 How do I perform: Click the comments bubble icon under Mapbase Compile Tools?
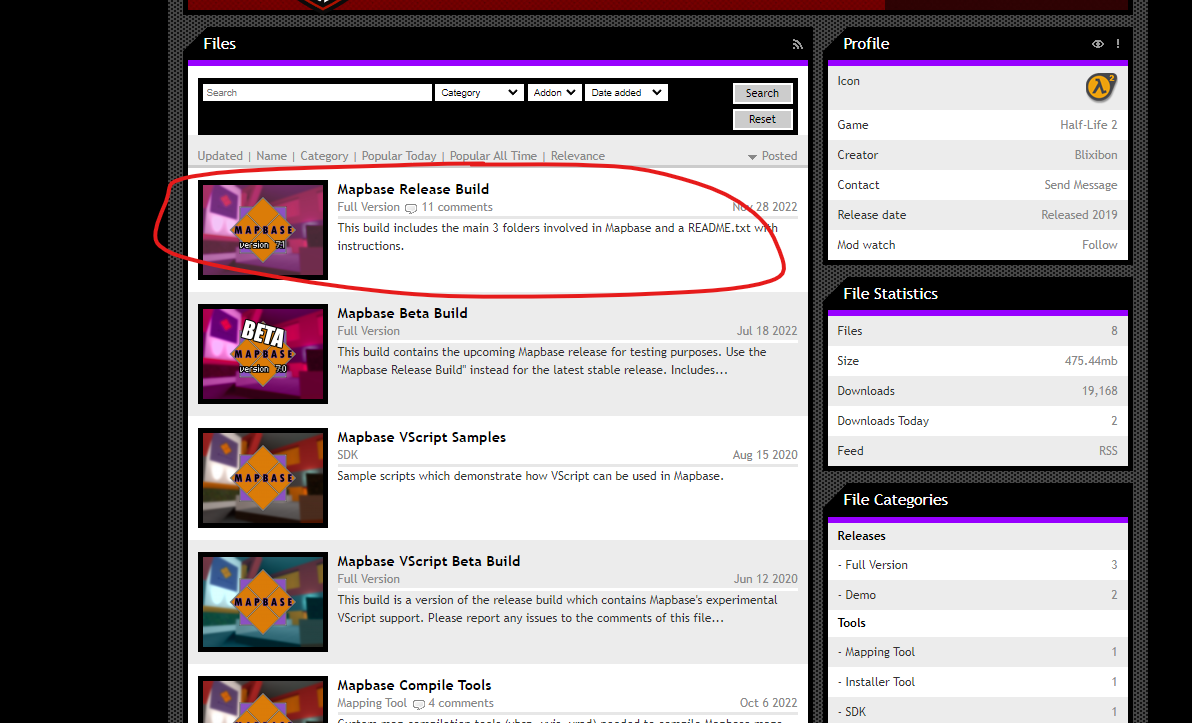click(x=418, y=705)
